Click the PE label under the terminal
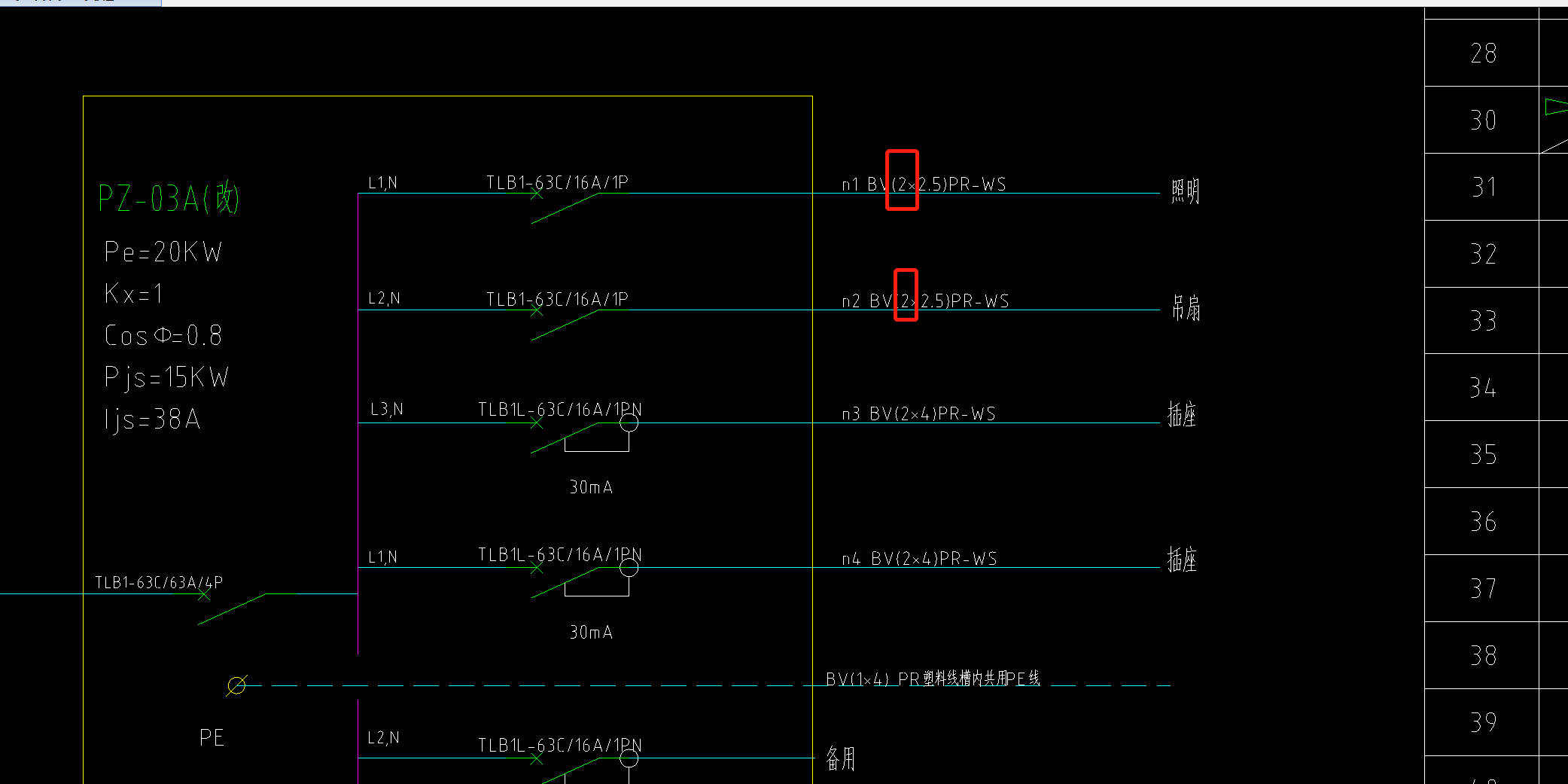Viewport: 1568px width, 784px height. click(x=212, y=737)
